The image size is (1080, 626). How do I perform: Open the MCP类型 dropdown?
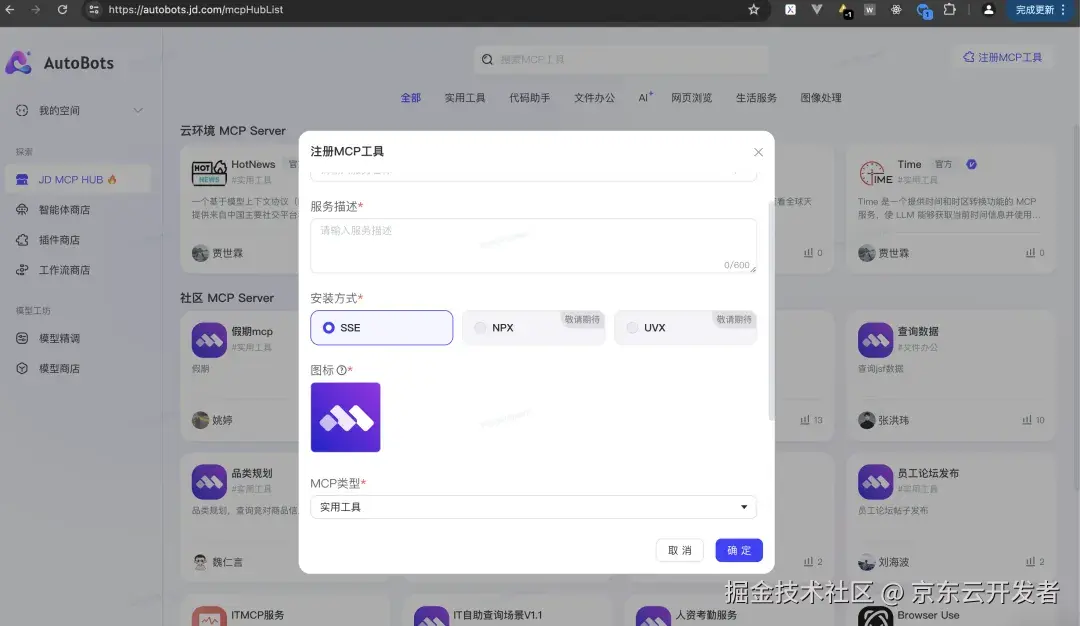point(533,507)
